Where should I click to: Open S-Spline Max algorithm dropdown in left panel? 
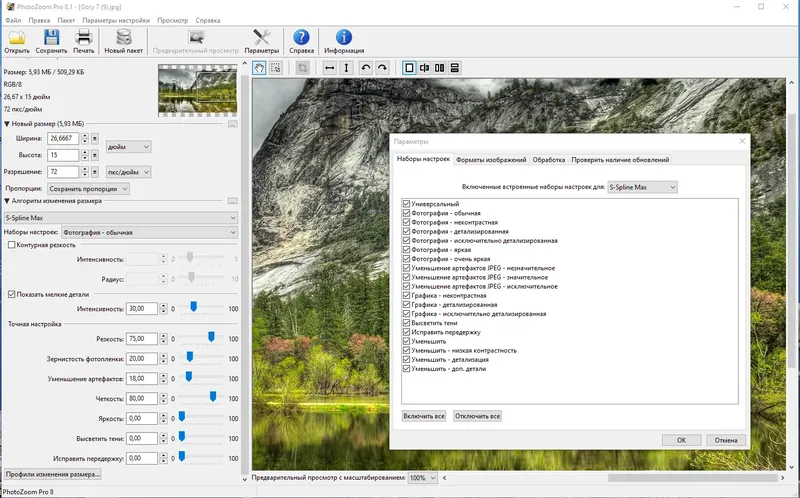pos(121,218)
